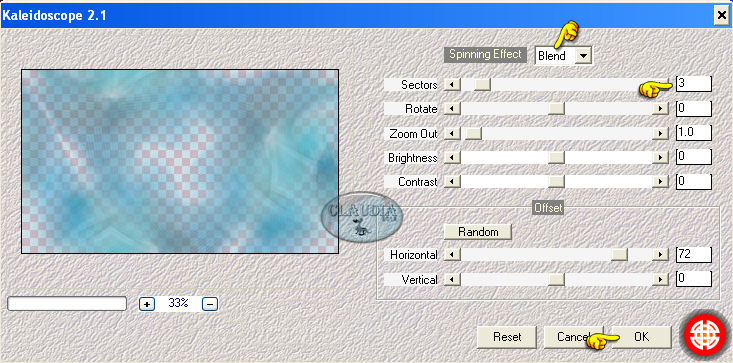Click the 33% preview zoom readout
The width and height of the screenshot is (733, 363).
coord(178,303)
